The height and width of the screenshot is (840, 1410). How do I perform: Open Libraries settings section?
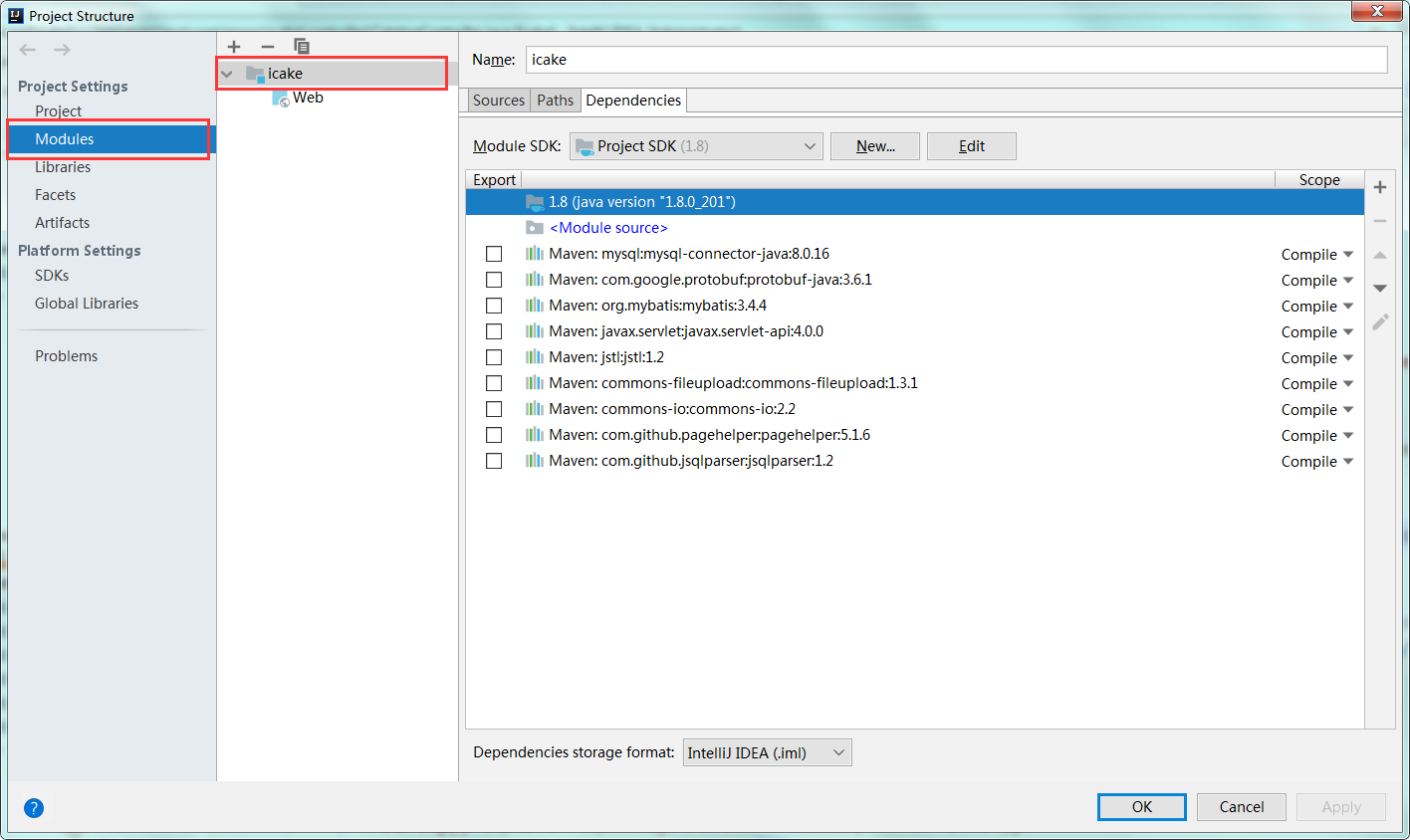[x=63, y=167]
